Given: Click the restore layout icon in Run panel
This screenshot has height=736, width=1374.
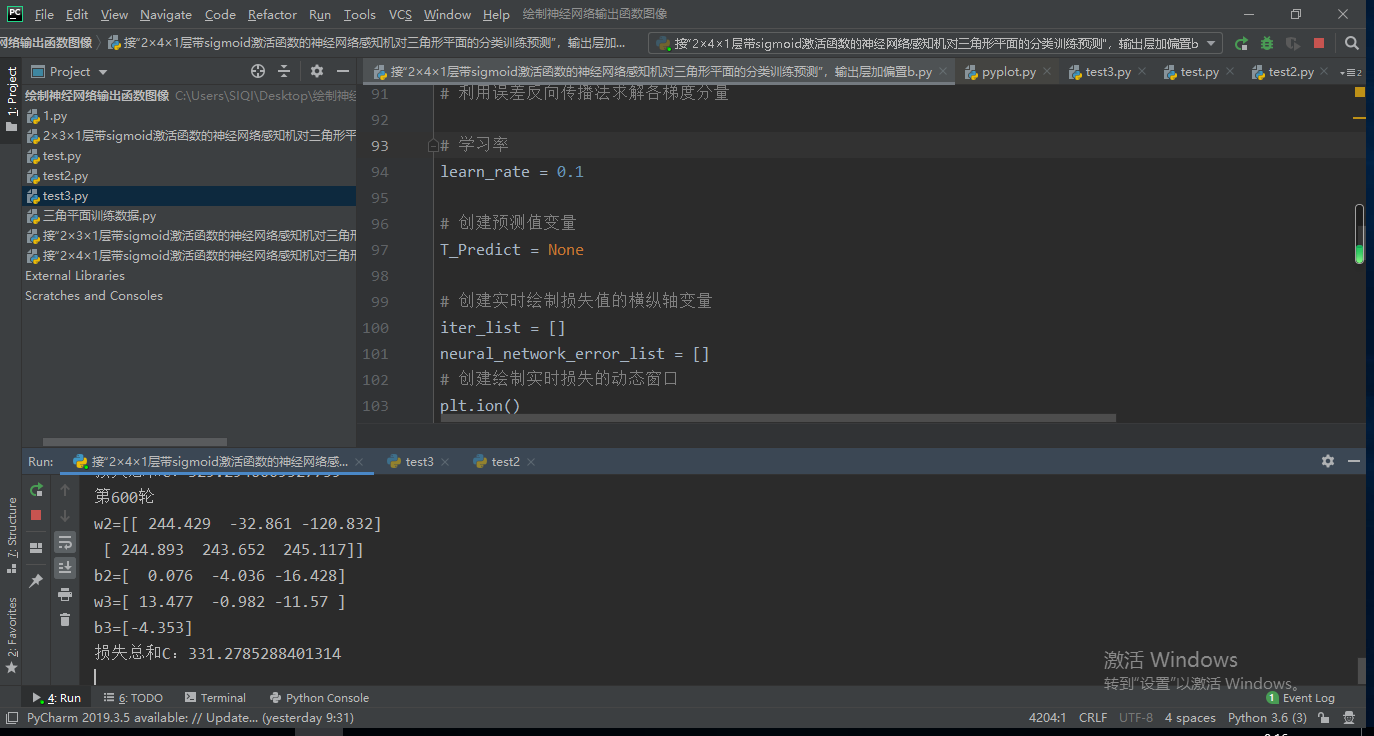Looking at the screenshot, I should point(36,548).
